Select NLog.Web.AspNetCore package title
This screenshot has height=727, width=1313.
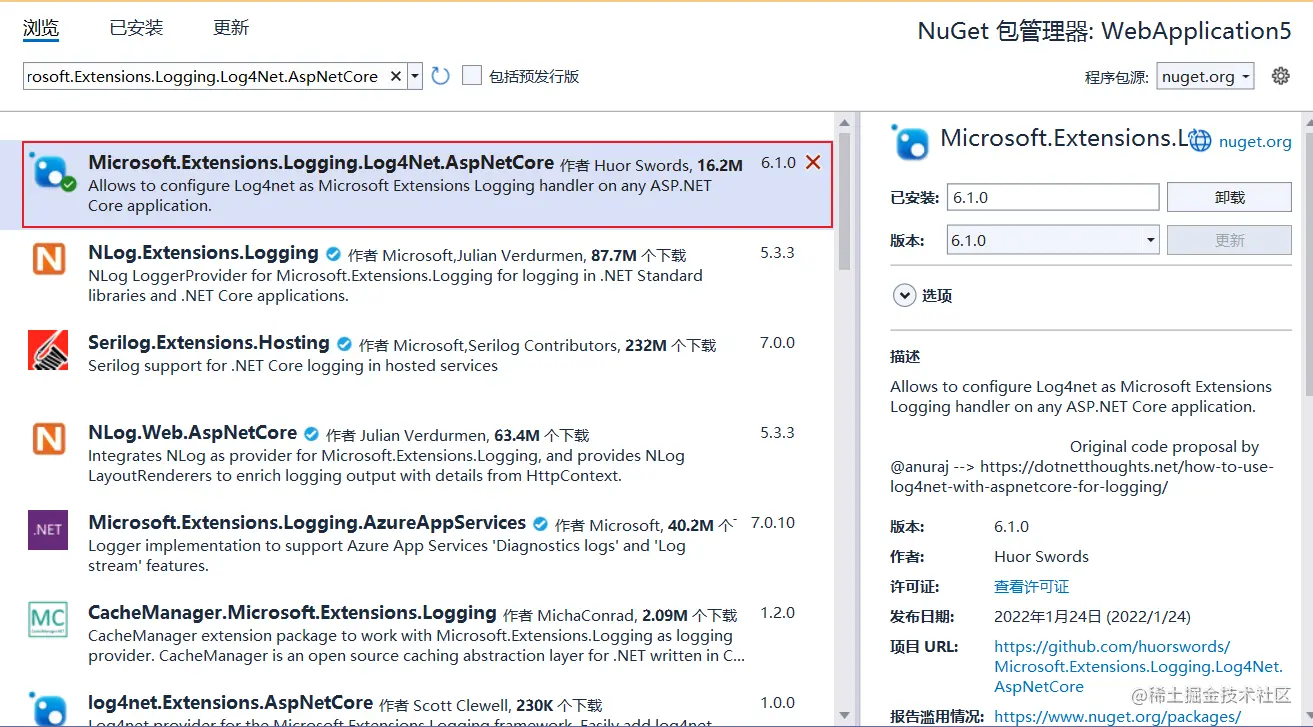point(192,433)
